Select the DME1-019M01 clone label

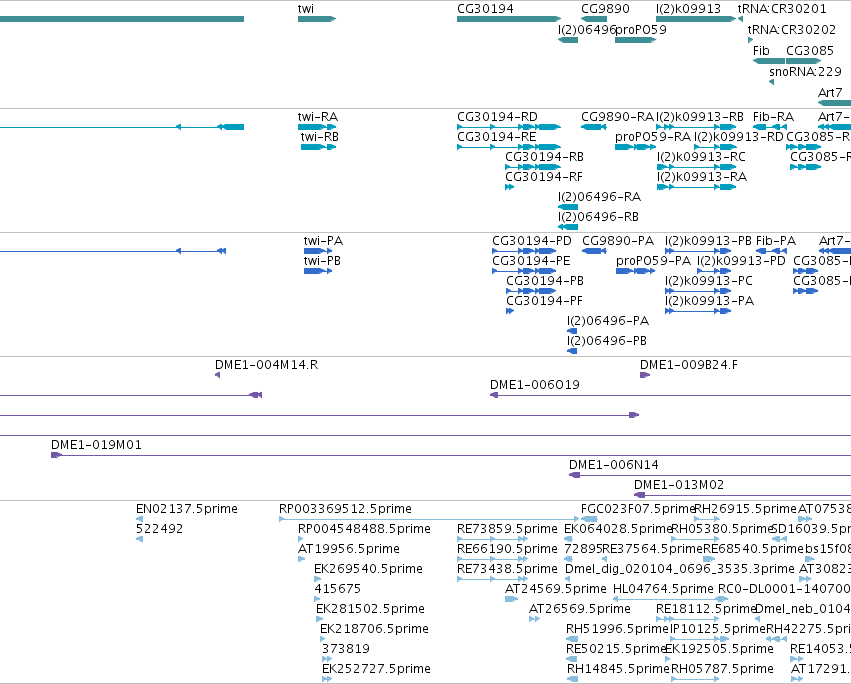(x=96, y=445)
